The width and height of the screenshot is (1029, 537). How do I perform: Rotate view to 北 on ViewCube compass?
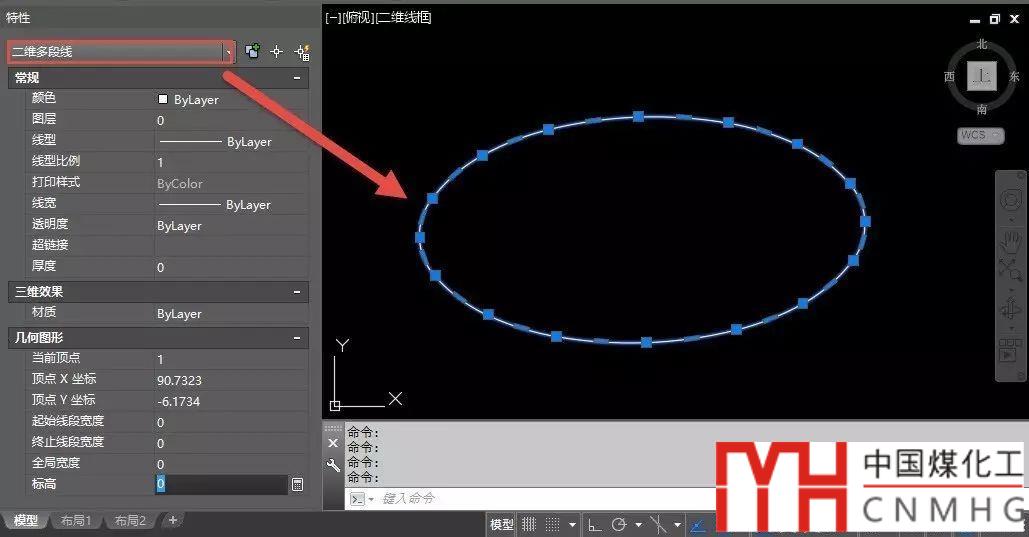tap(982, 44)
